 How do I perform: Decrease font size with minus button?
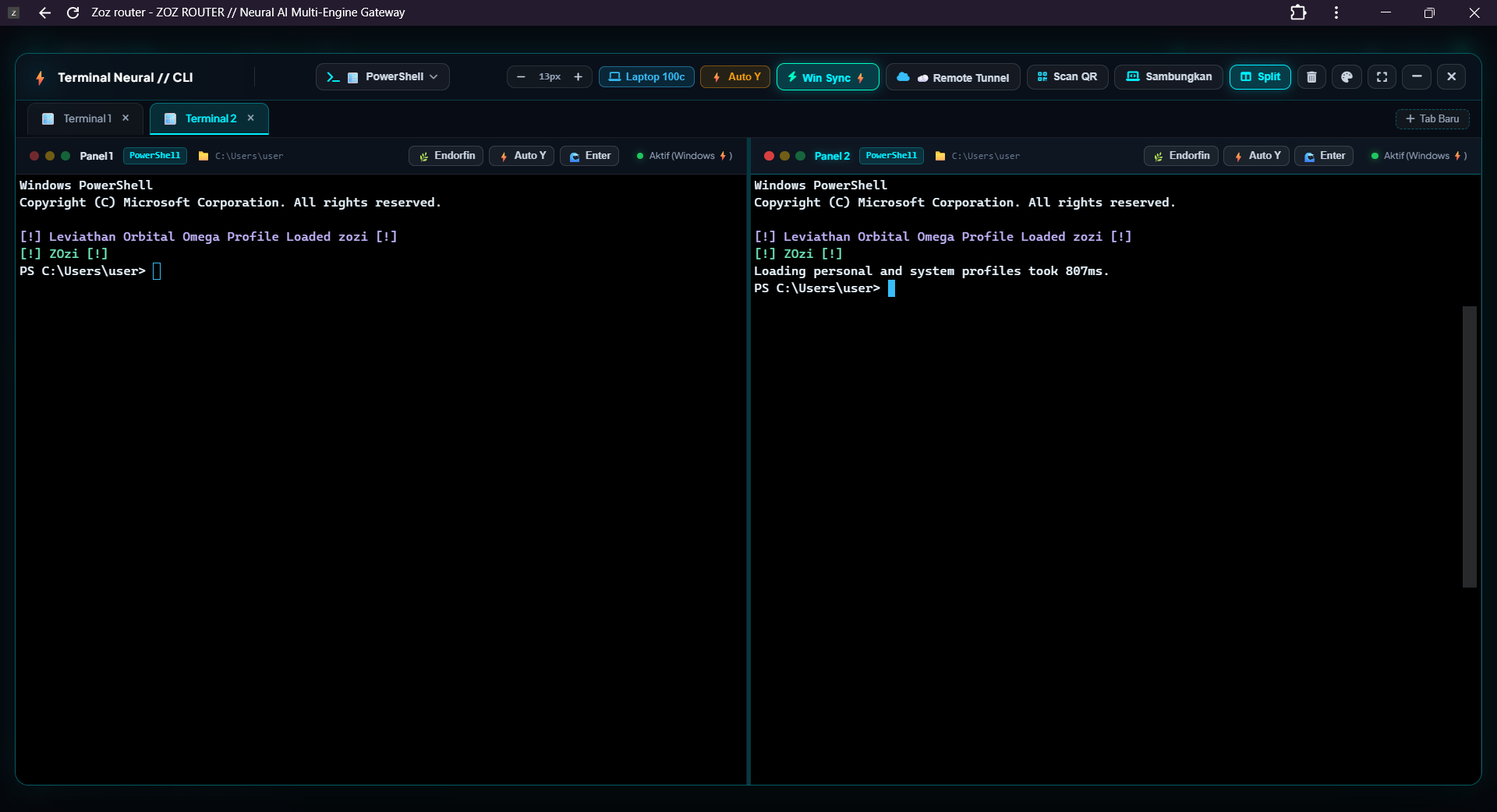[521, 77]
